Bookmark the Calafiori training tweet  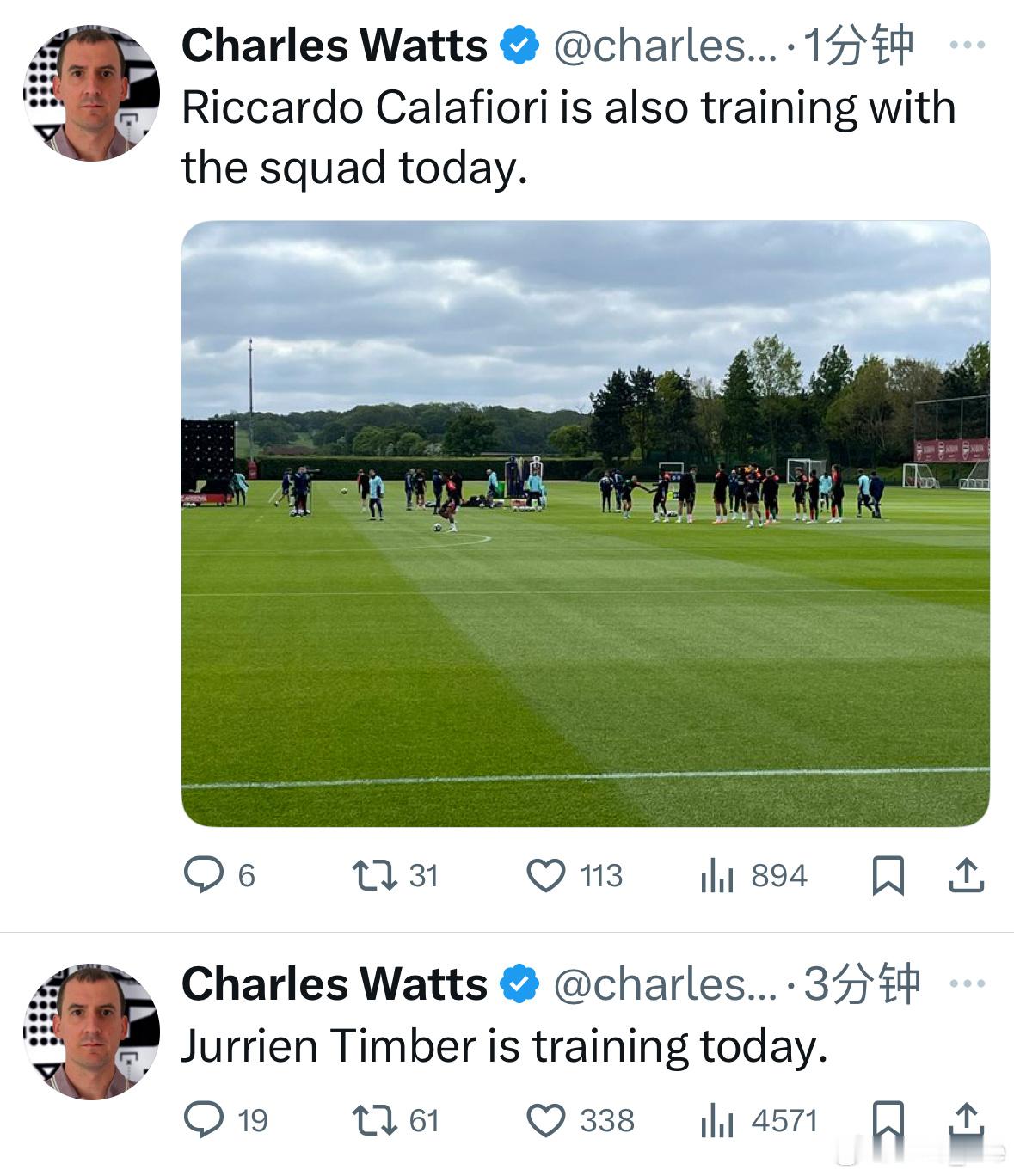pyautogui.click(x=888, y=876)
